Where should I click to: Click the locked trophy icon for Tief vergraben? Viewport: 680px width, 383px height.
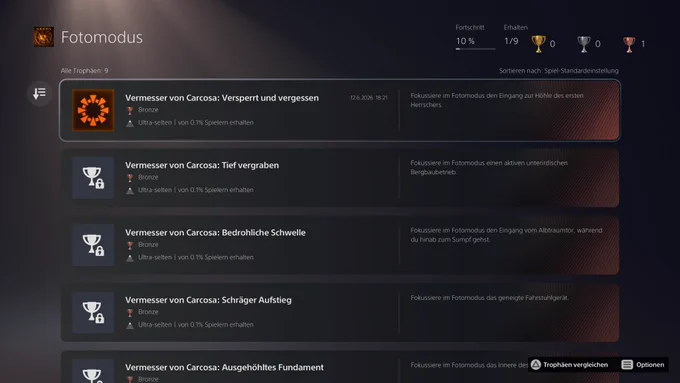[x=93, y=177]
